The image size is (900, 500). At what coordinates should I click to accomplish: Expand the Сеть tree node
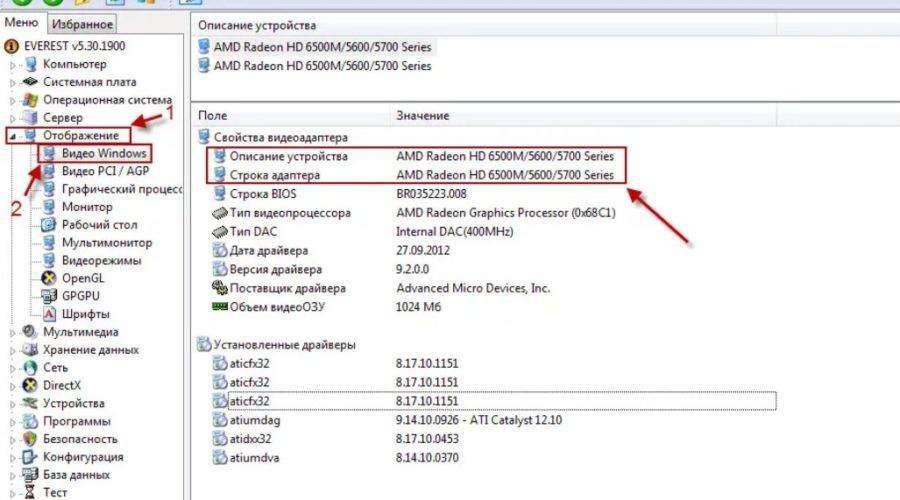(13, 368)
